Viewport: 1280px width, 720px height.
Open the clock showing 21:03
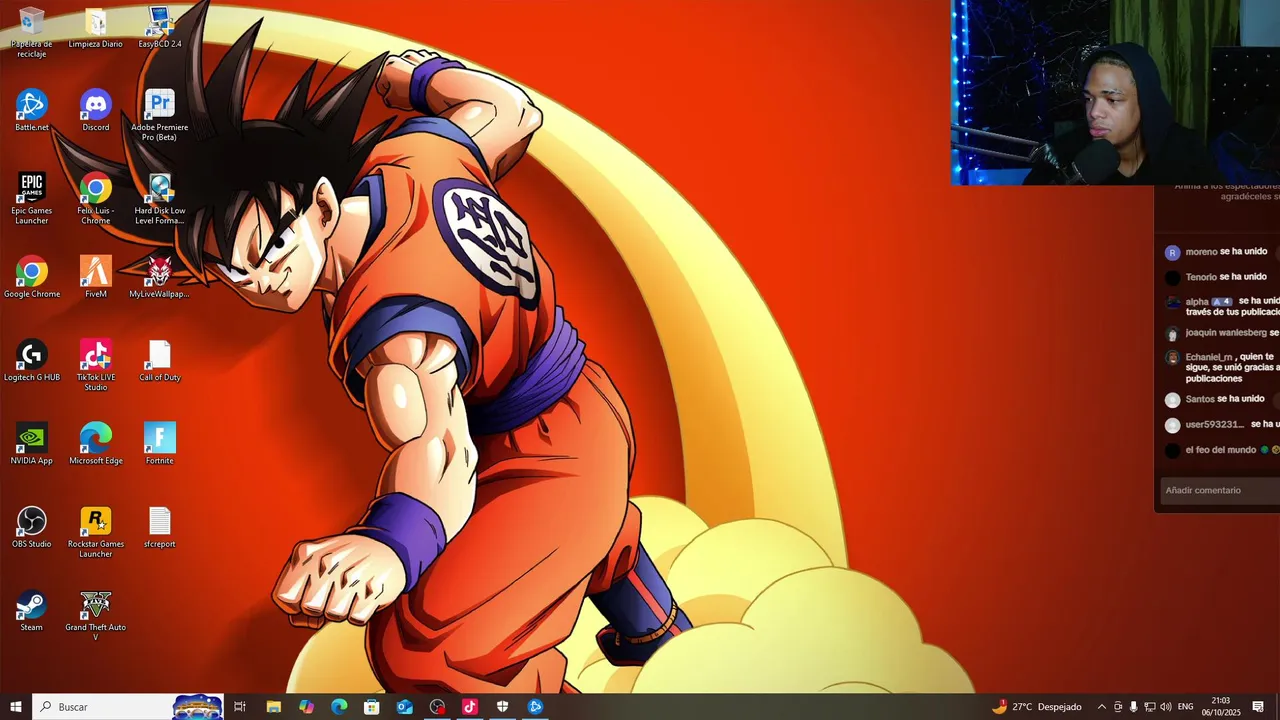coord(1220,707)
